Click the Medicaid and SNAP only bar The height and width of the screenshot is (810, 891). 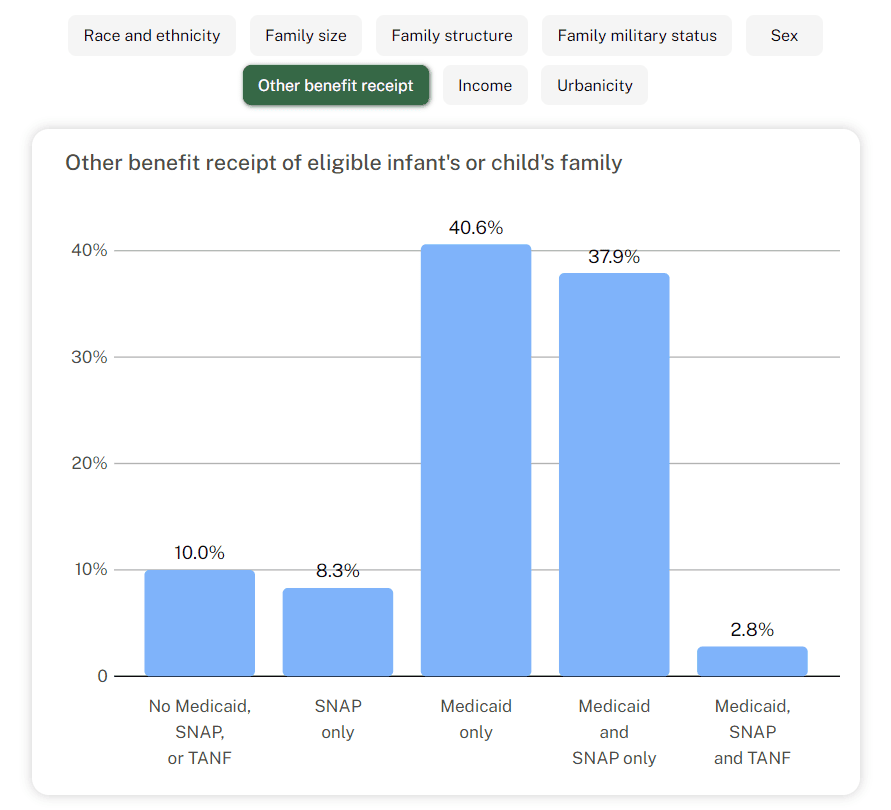(614, 475)
